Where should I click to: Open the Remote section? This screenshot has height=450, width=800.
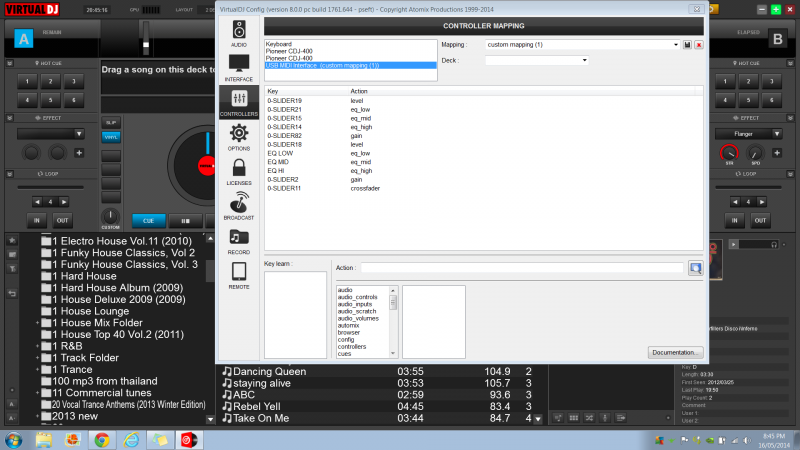pyautogui.click(x=239, y=276)
